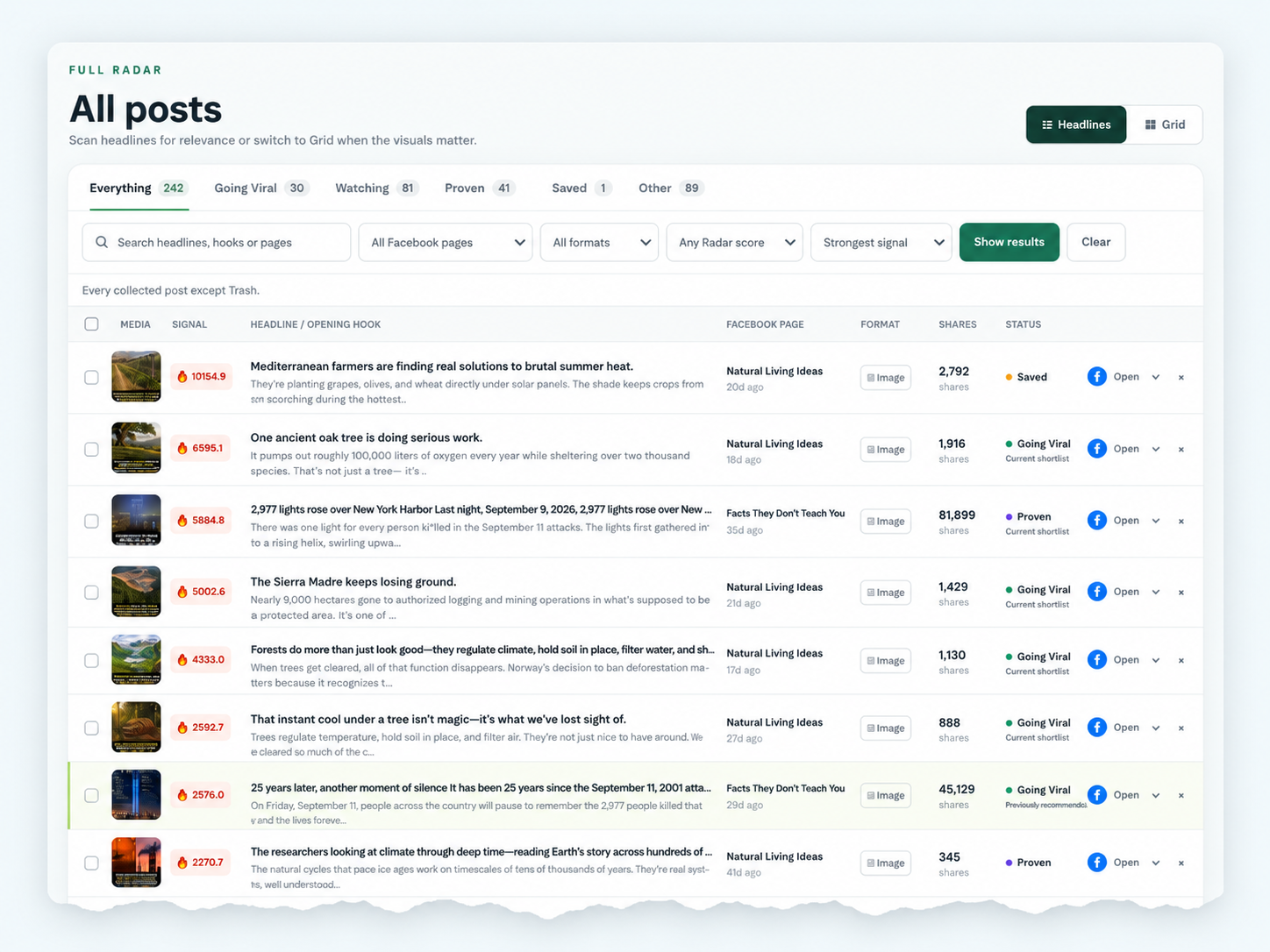
Task: Remove the ancient oak tree post
Action: click(x=1181, y=450)
